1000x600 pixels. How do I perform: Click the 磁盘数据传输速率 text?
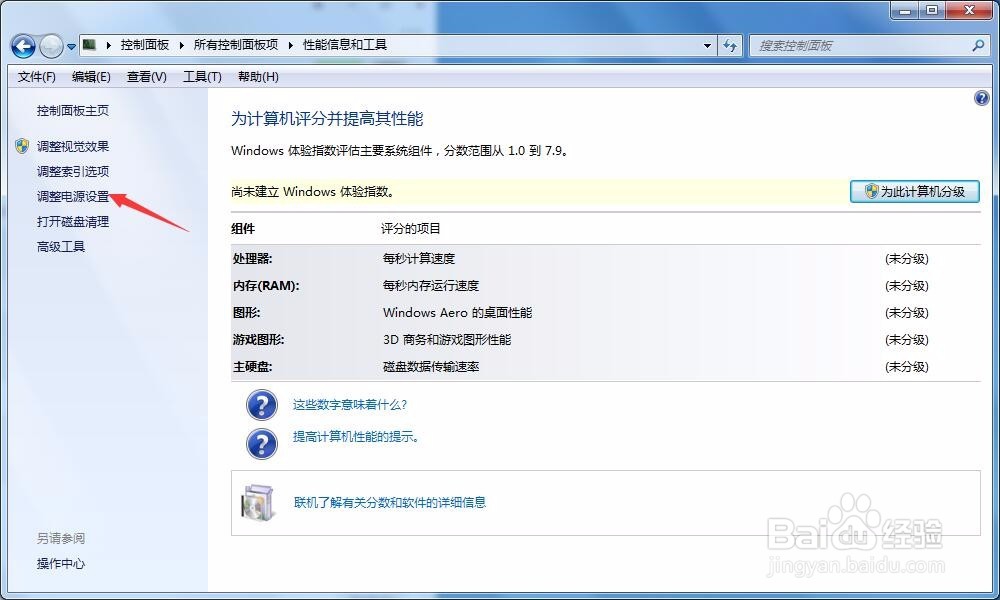click(x=430, y=367)
